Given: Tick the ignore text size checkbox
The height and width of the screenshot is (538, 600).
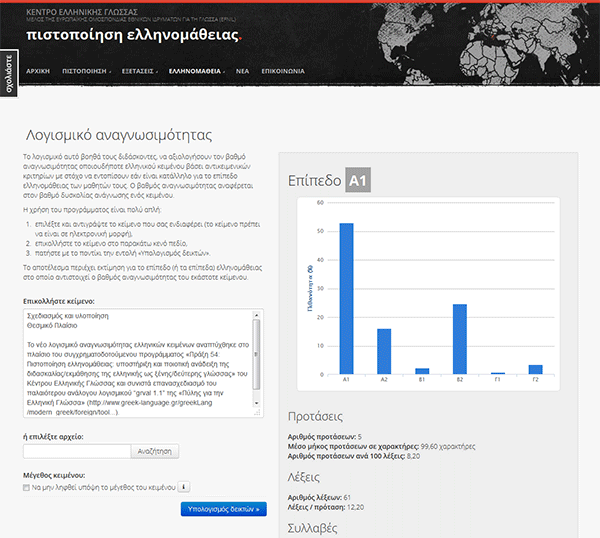Looking at the screenshot, I should [x=26, y=487].
